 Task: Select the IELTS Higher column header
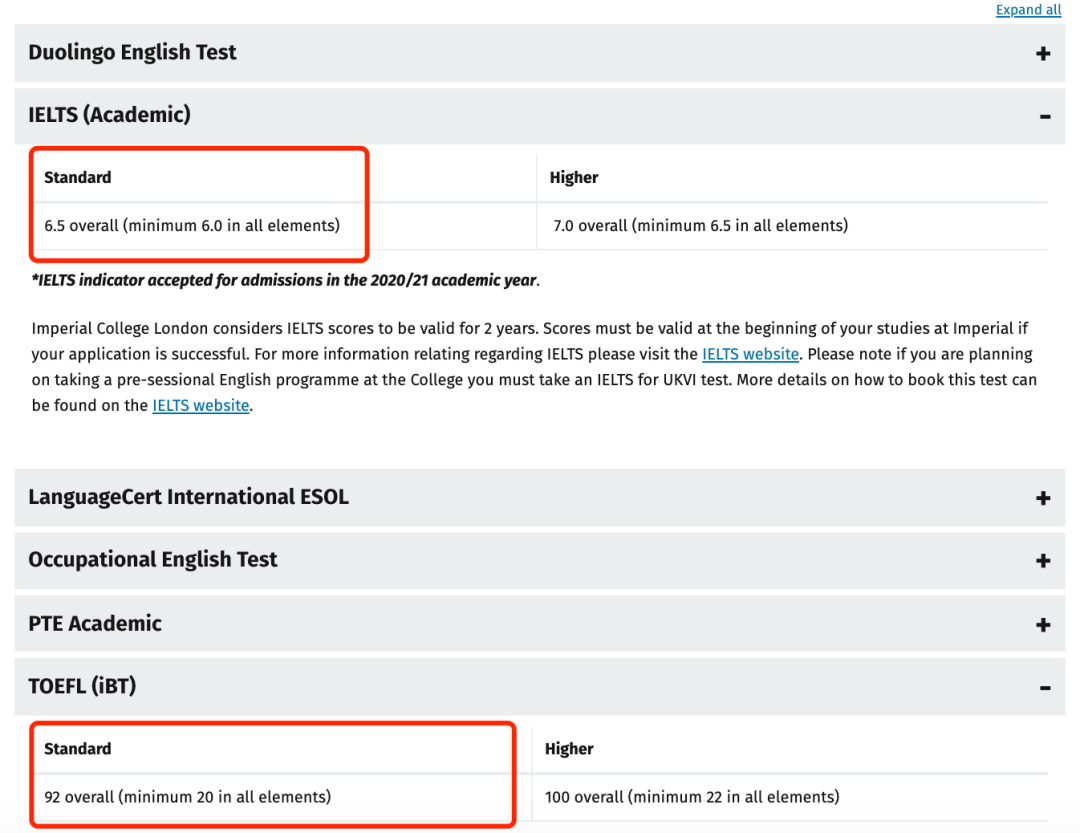(x=574, y=178)
